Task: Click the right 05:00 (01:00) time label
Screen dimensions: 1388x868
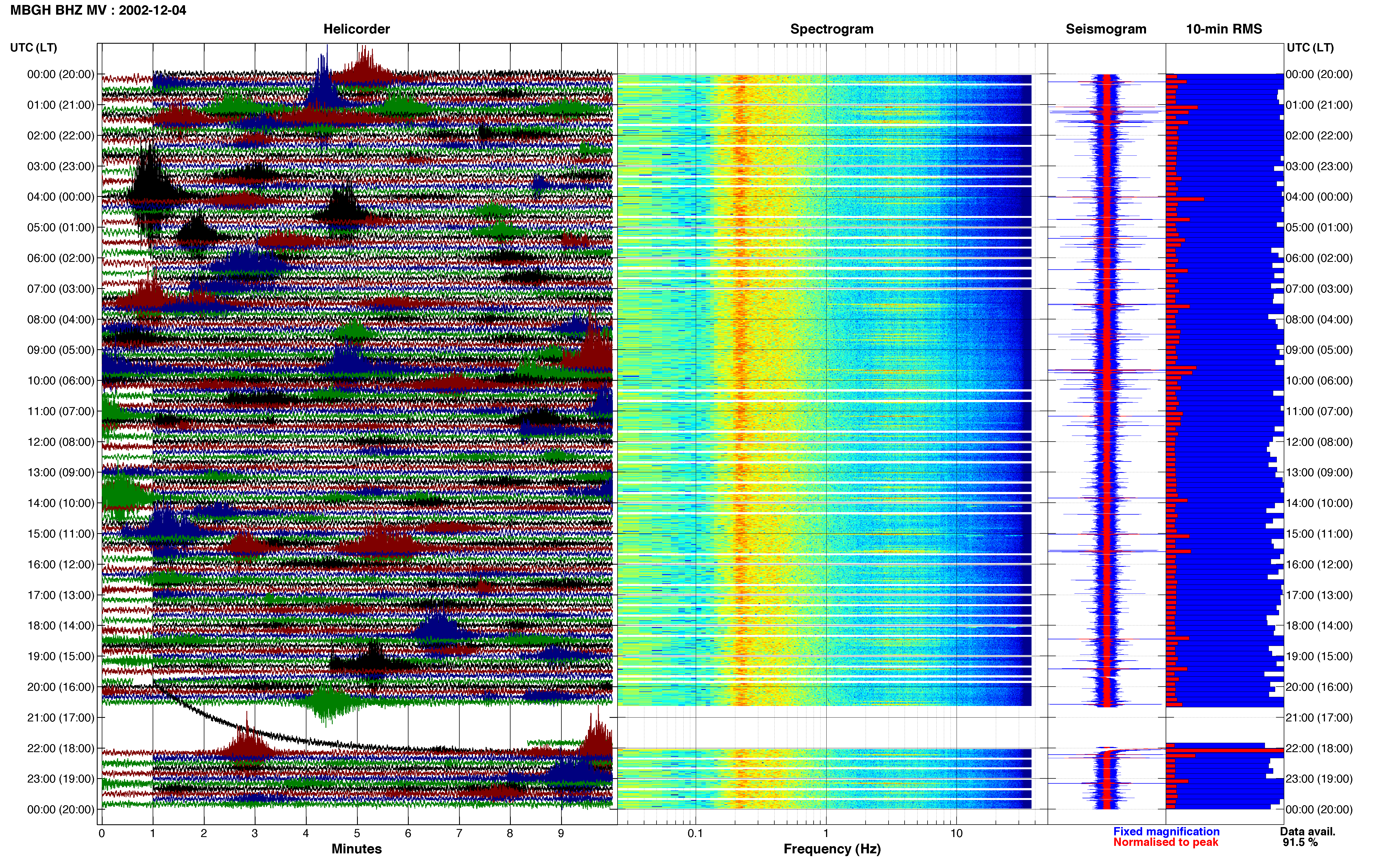Action: click(1319, 227)
